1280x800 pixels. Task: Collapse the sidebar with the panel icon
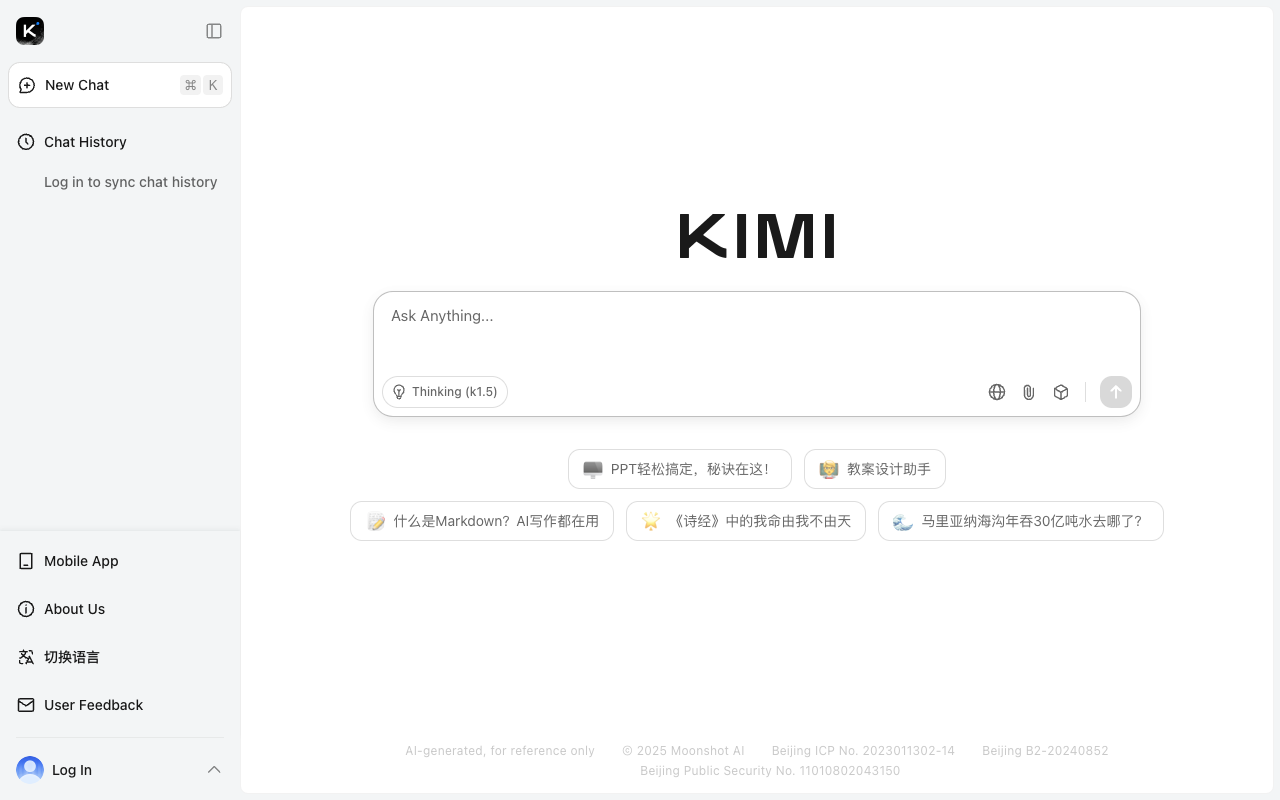(x=214, y=31)
